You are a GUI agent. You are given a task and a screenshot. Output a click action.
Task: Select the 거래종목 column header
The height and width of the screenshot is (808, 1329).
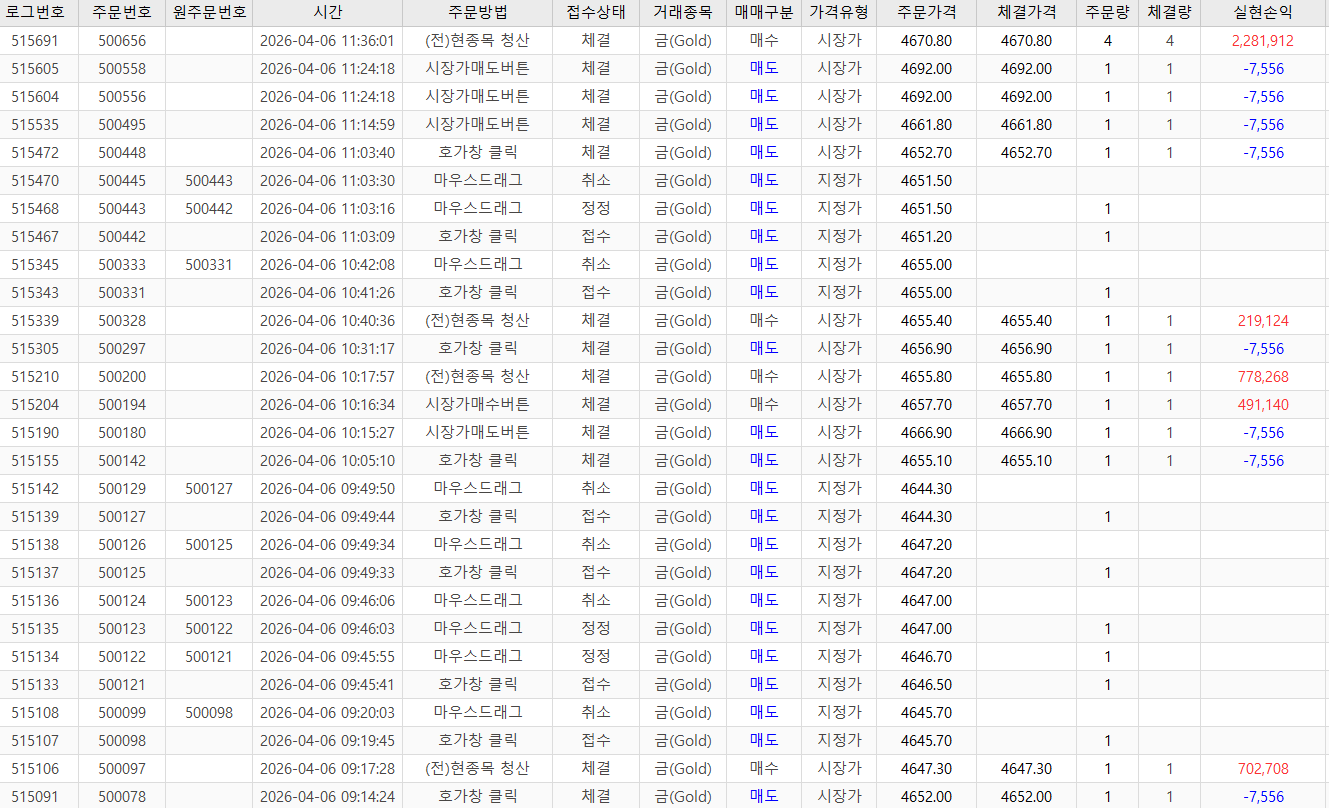coord(683,13)
